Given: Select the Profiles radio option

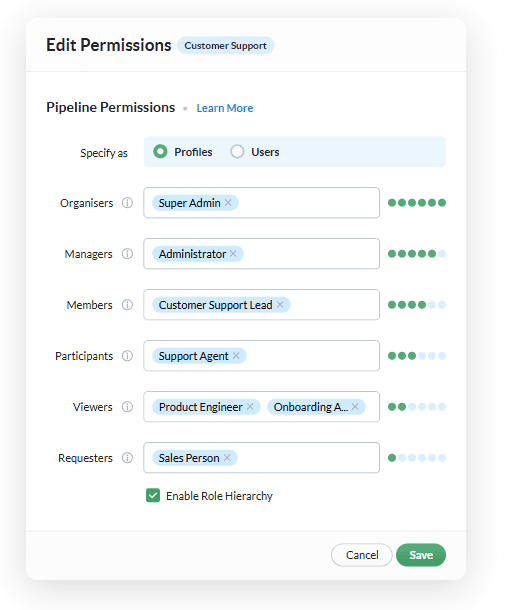Looking at the screenshot, I should coord(160,151).
